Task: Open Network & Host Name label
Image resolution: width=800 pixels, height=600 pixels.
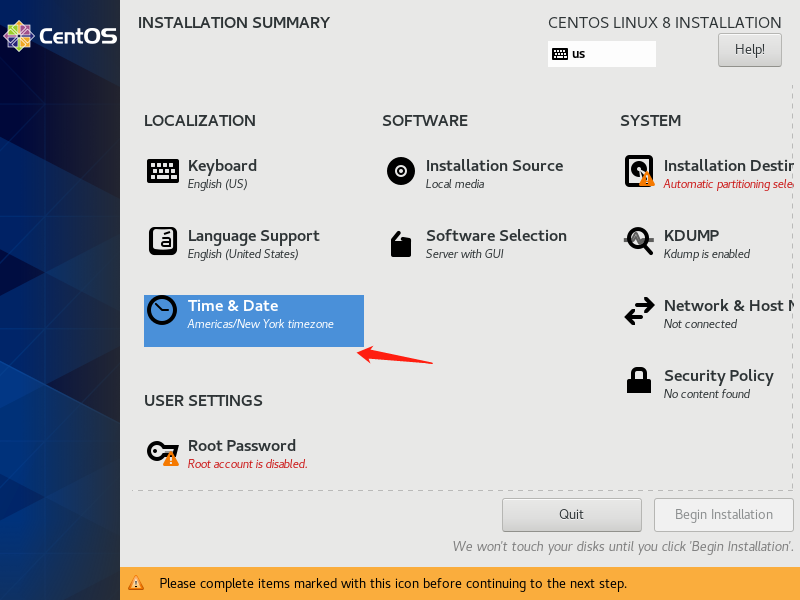Action: pyautogui.click(x=729, y=306)
